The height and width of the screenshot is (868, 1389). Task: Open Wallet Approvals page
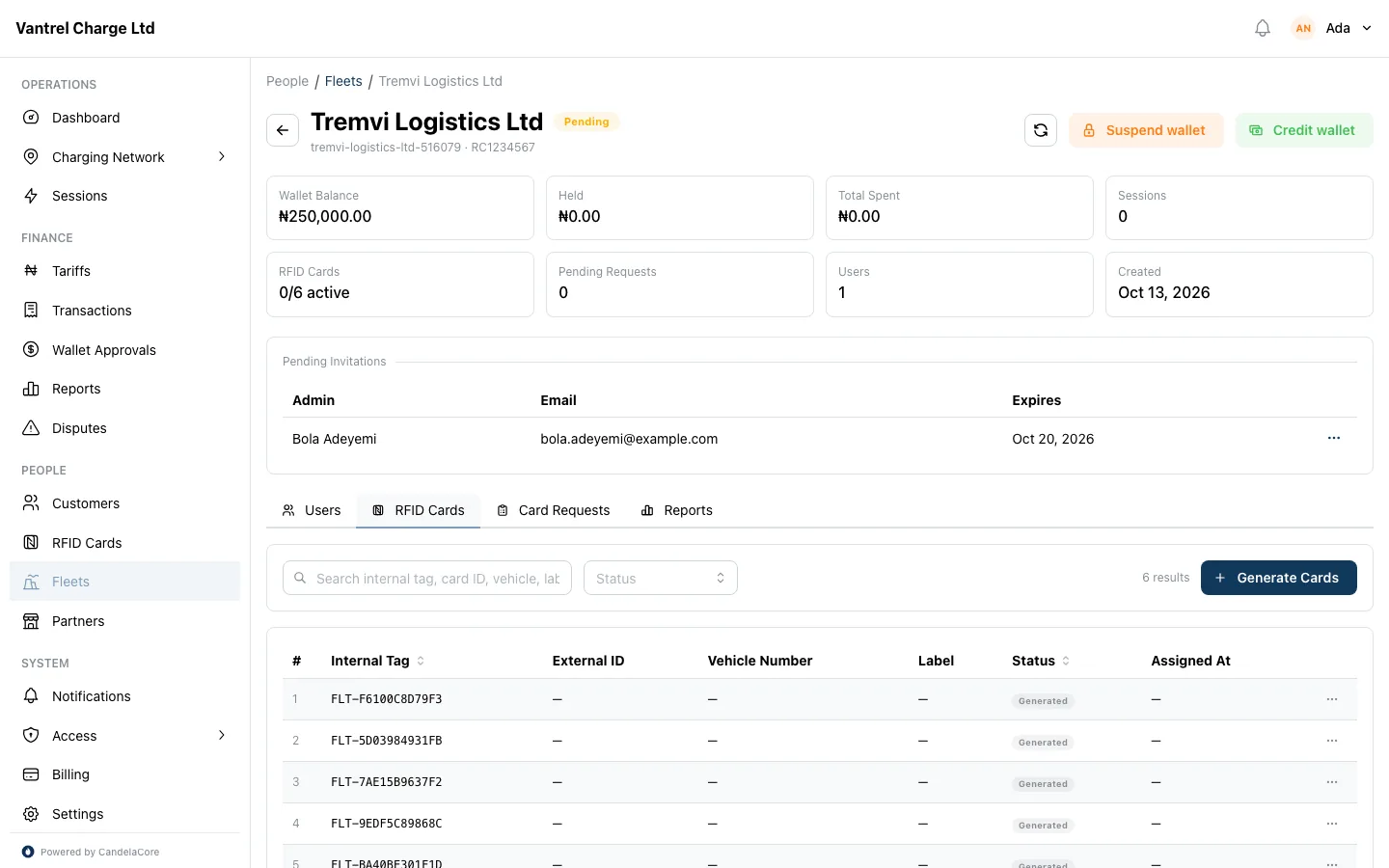[x=125, y=350]
